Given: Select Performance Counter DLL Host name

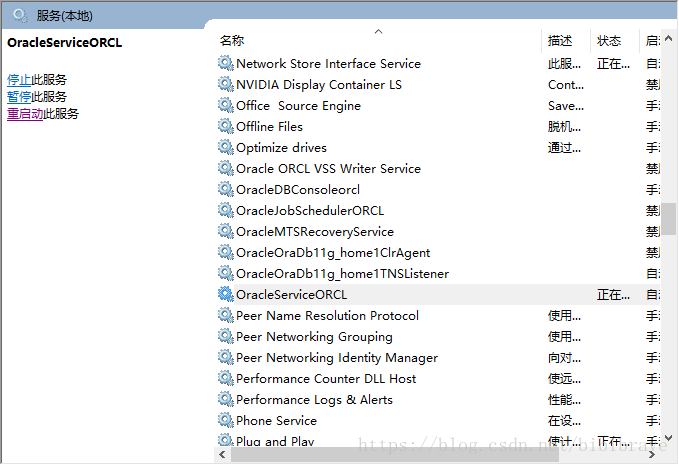Looking at the screenshot, I should point(326,379).
